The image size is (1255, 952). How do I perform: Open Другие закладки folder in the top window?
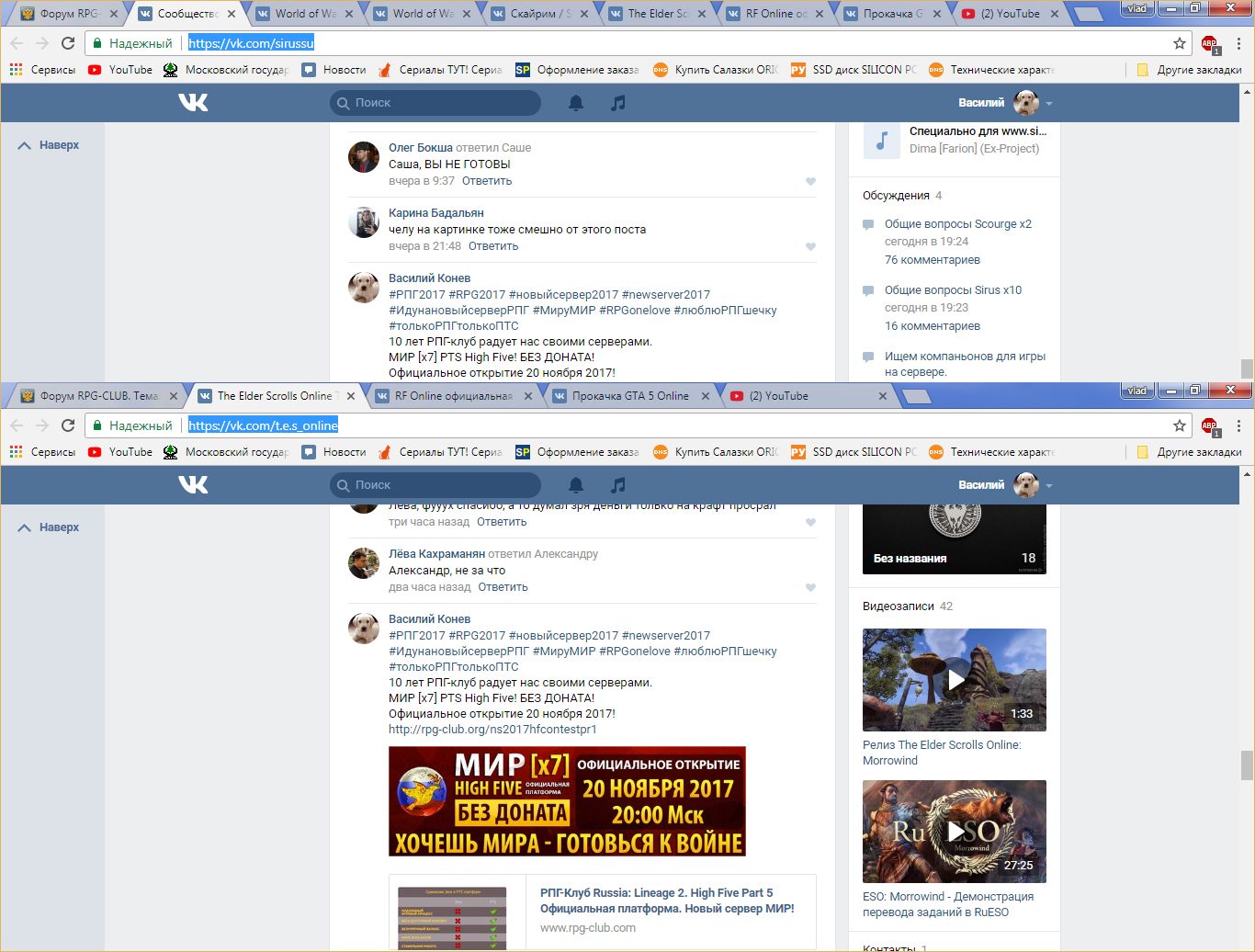tap(1189, 70)
